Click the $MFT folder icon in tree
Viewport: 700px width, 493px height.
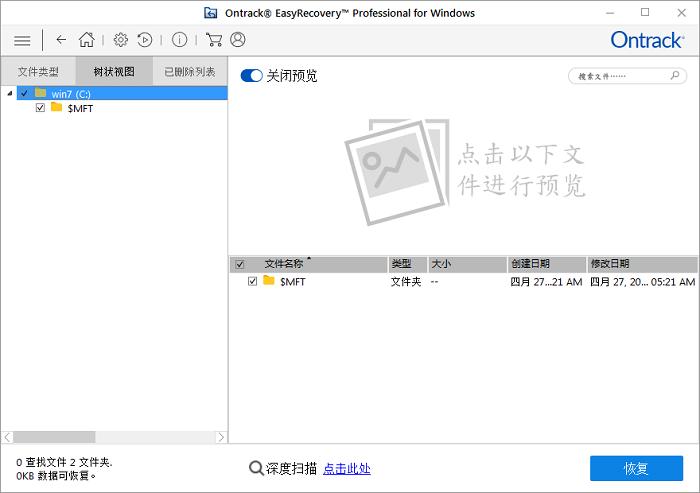56,107
